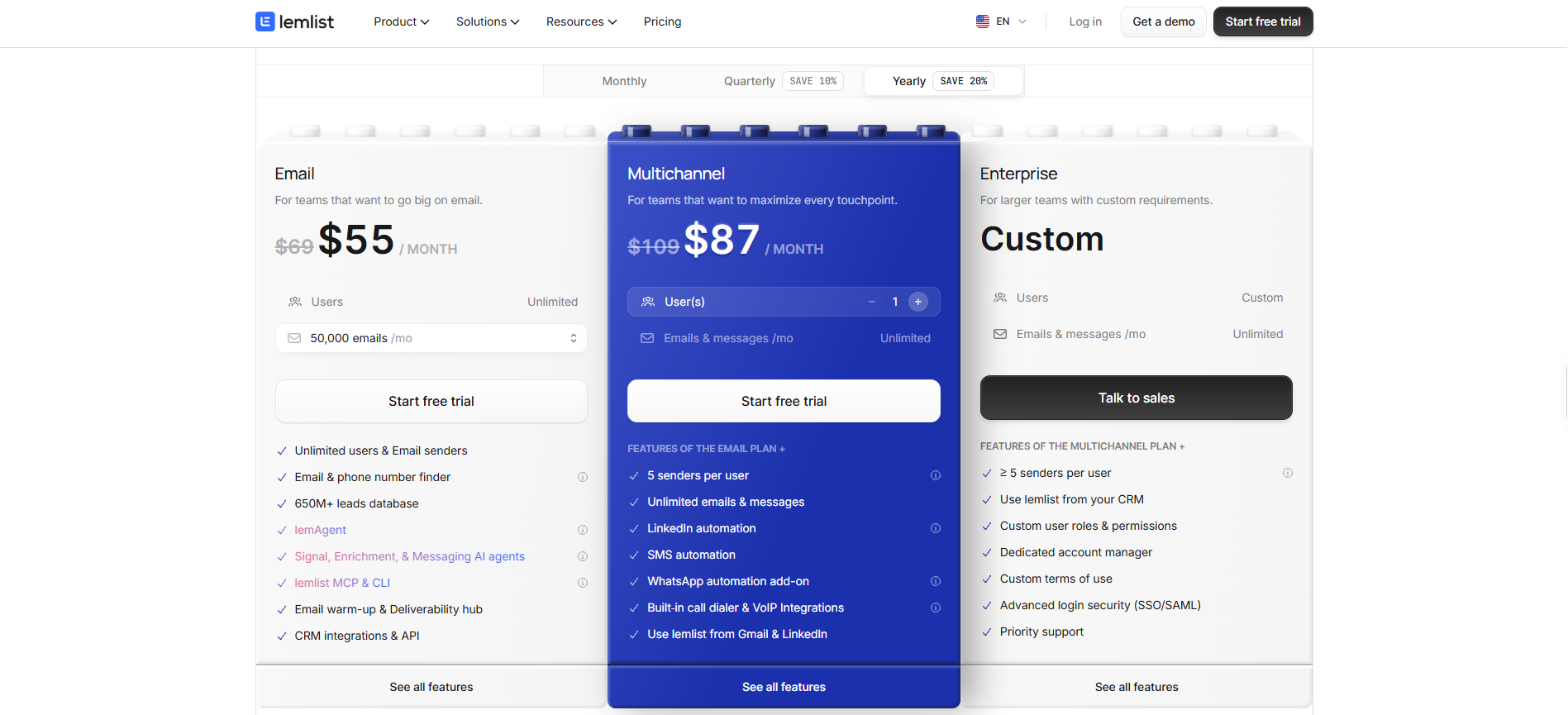Viewport: 1568px width, 715px height.
Task: Click Log in
Action: point(1085,21)
